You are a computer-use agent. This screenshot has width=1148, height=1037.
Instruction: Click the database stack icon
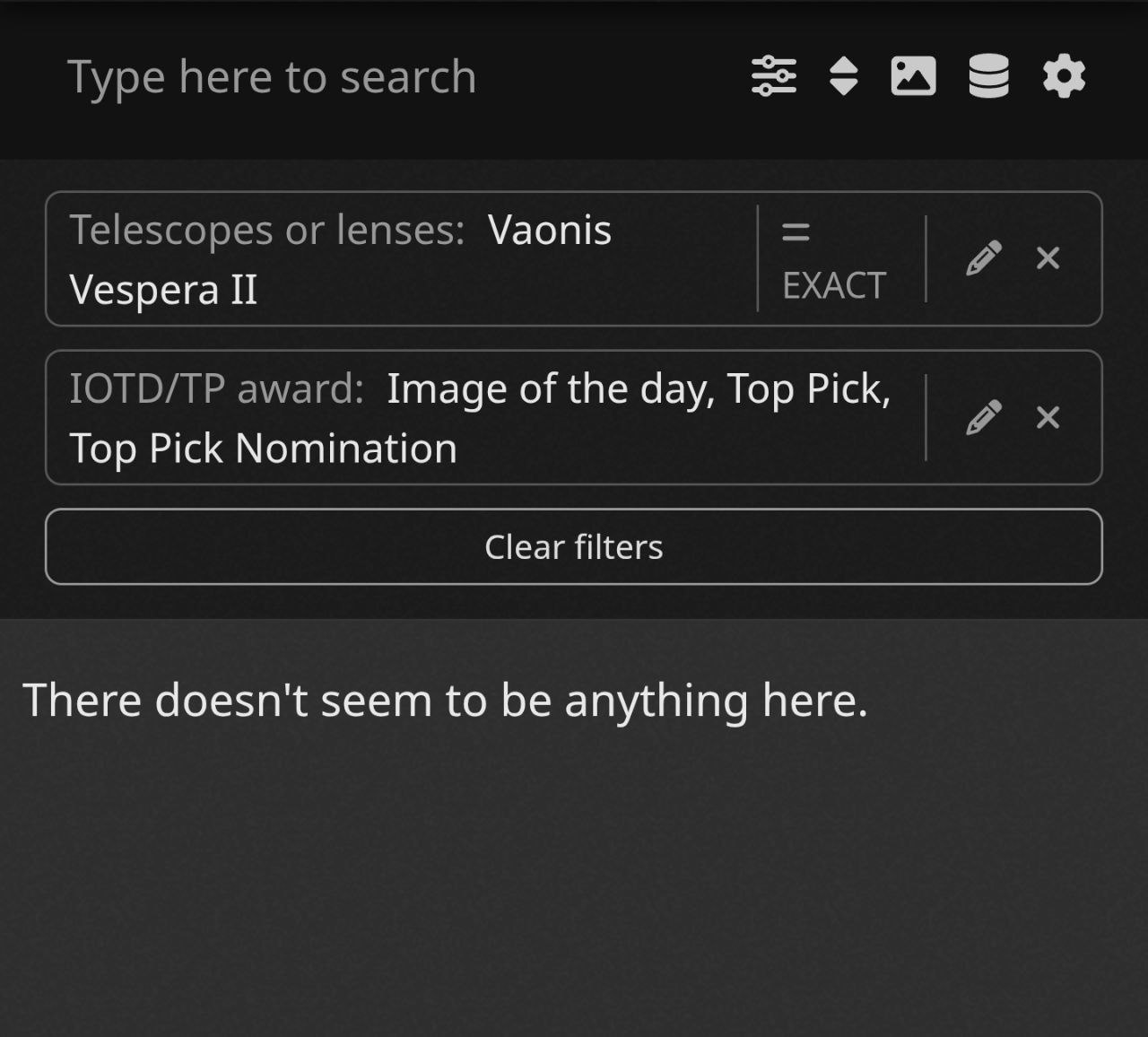tap(988, 76)
